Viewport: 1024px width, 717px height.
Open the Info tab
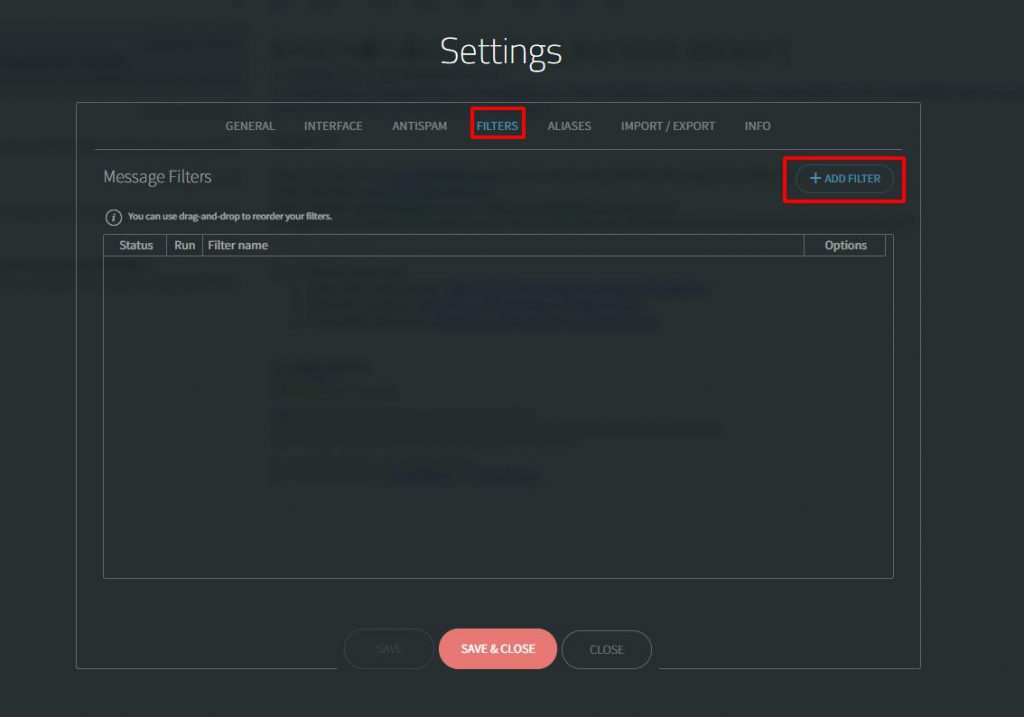coord(757,126)
